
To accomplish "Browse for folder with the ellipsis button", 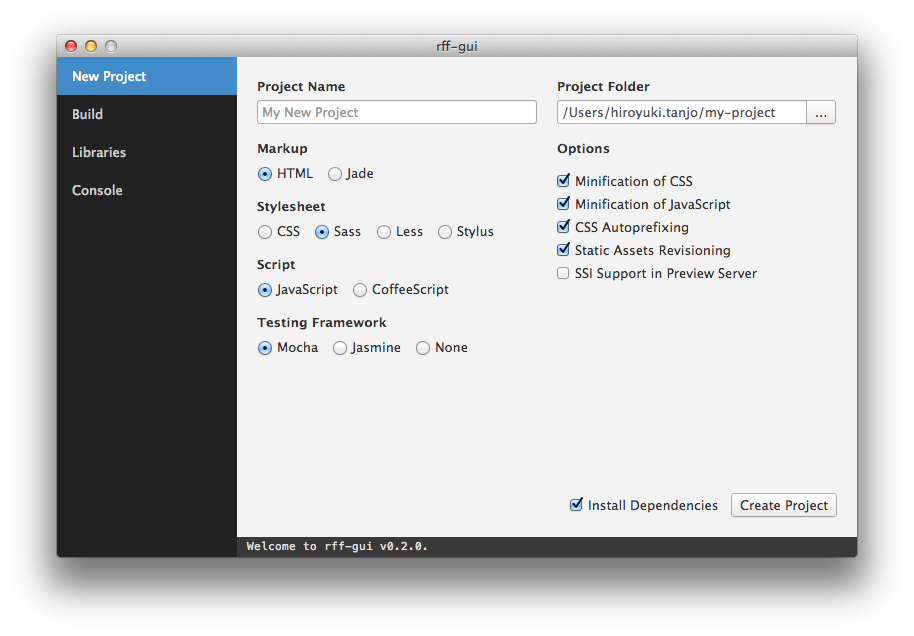I will point(821,112).
